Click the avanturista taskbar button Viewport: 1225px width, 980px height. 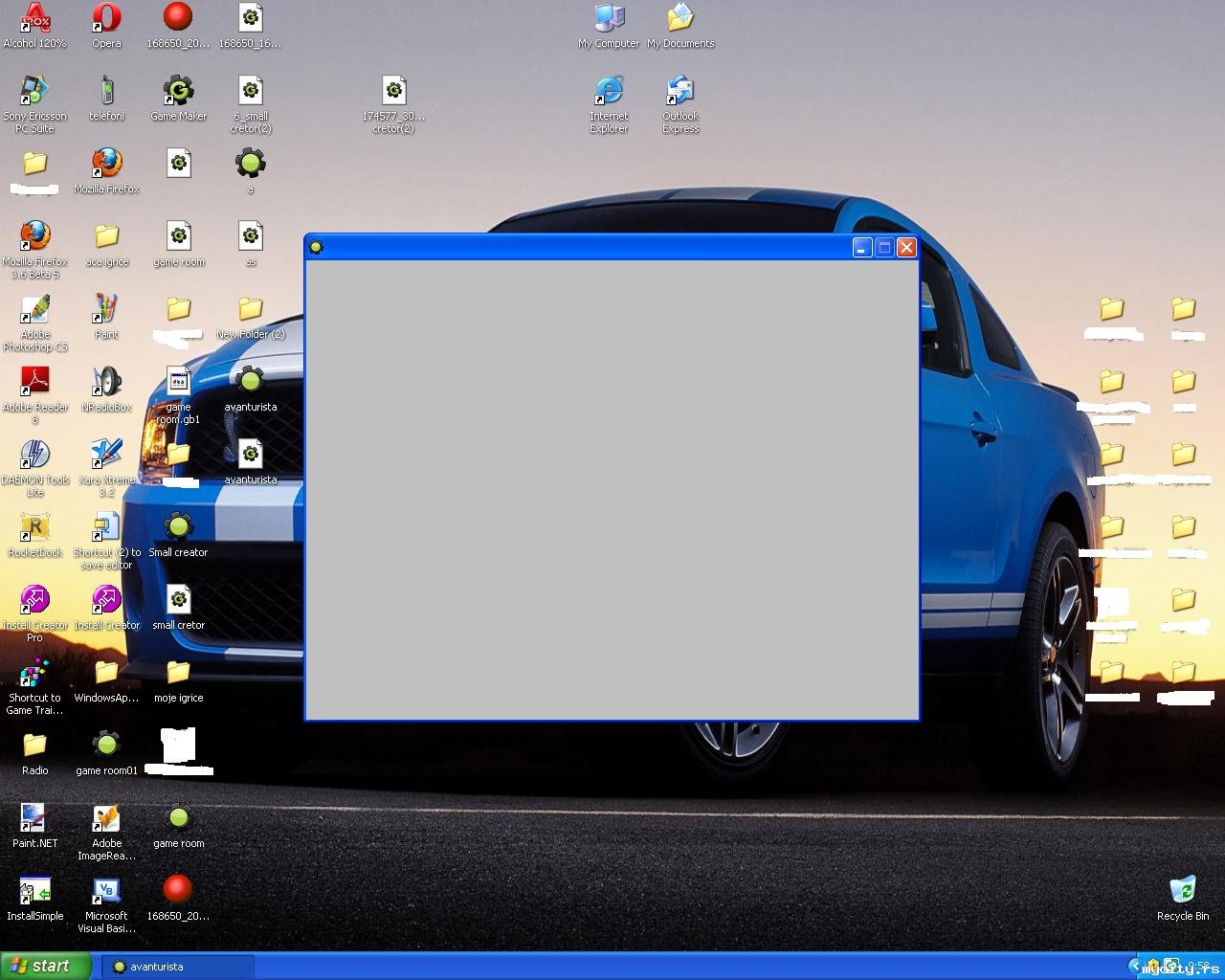[178, 967]
